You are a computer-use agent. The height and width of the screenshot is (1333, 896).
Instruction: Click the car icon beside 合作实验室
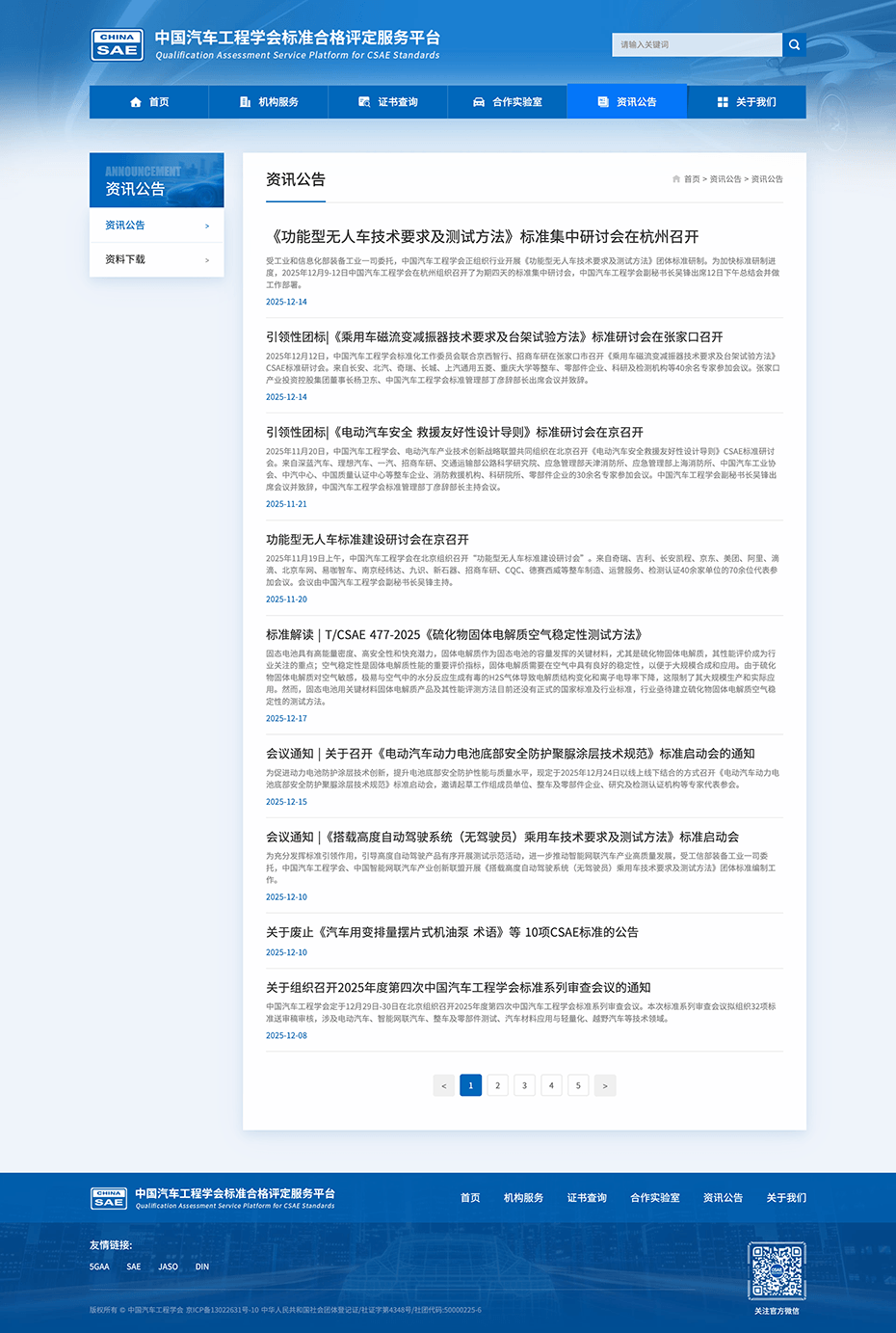pos(479,102)
